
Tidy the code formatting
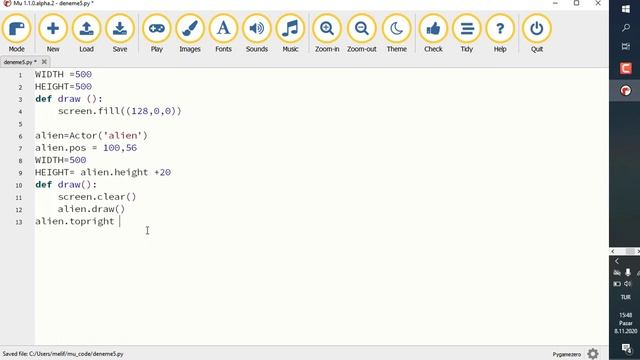pyautogui.click(x=467, y=33)
